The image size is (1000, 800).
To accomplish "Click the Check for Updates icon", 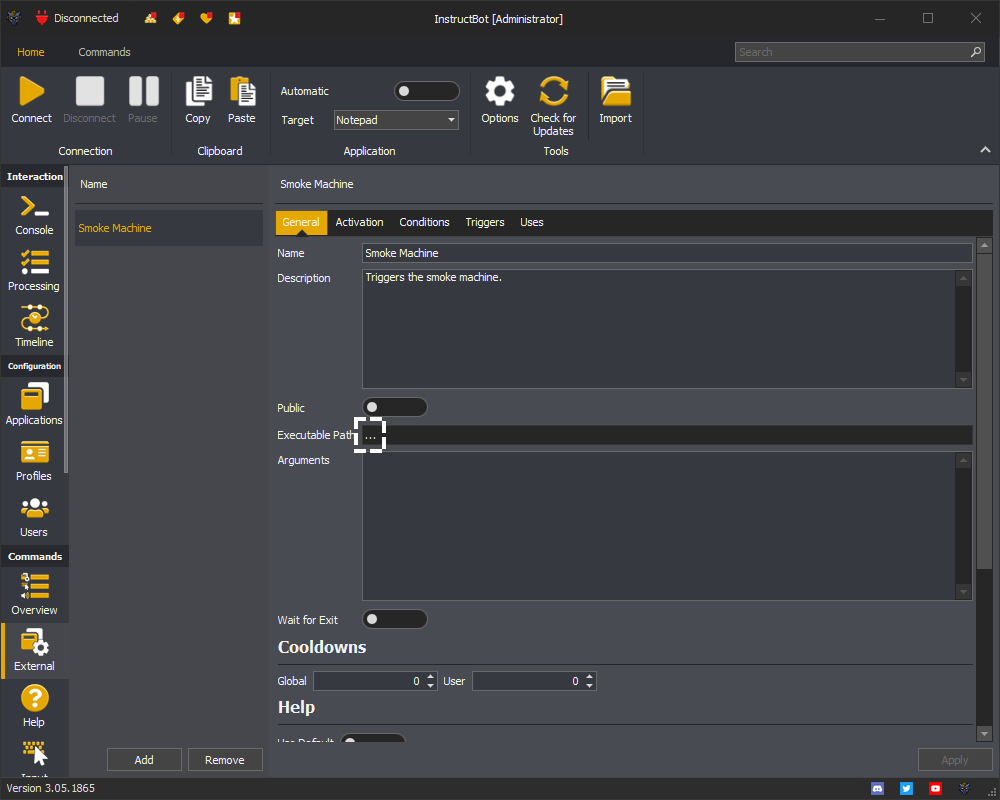I will [553, 91].
